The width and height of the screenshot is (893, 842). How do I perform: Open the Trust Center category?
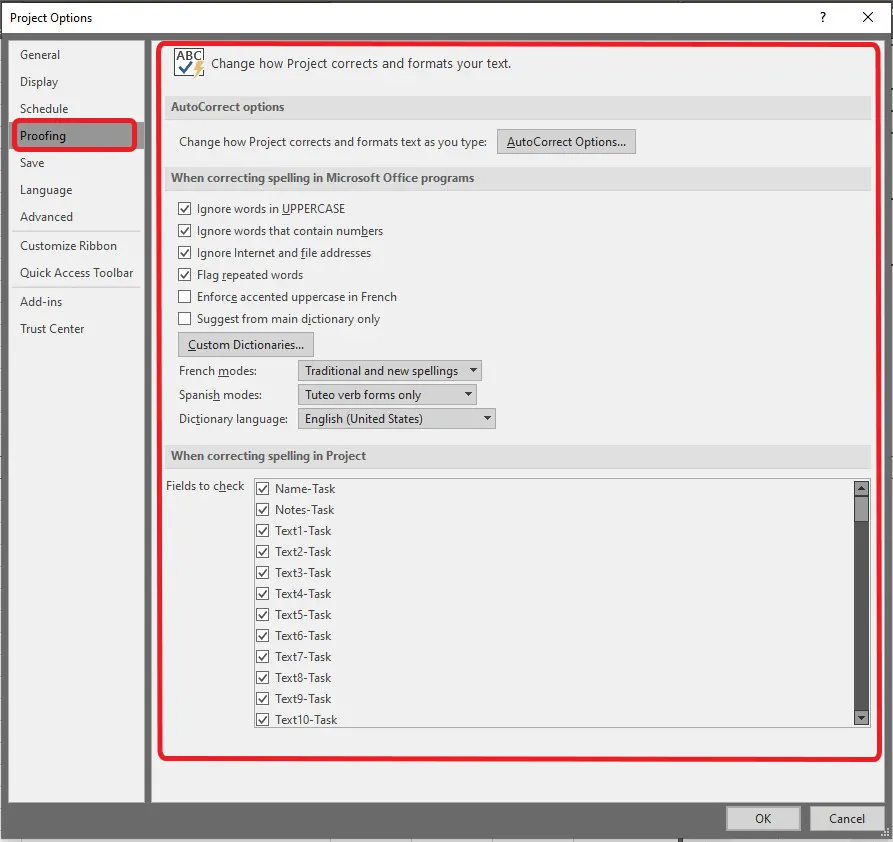pyautogui.click(x=77, y=329)
